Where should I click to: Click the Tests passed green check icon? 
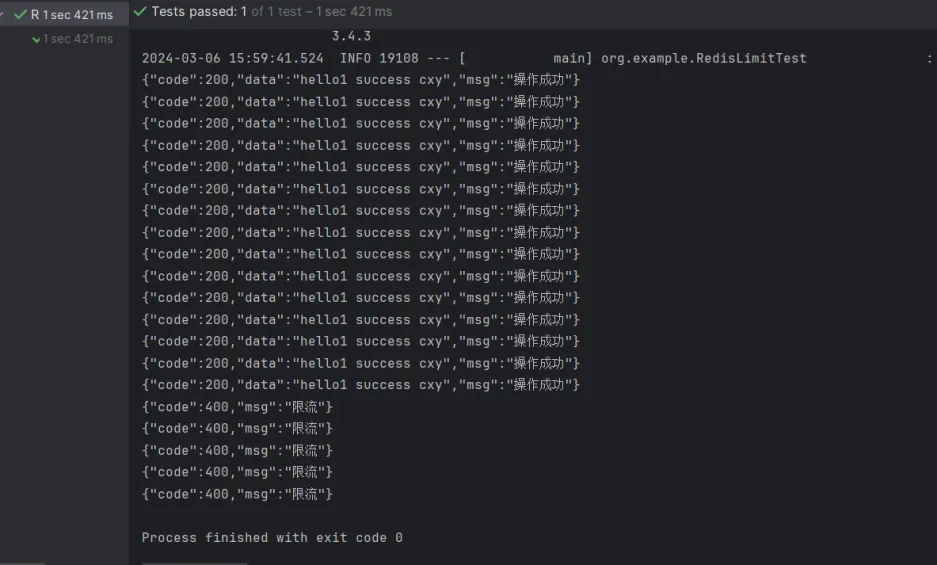140,11
